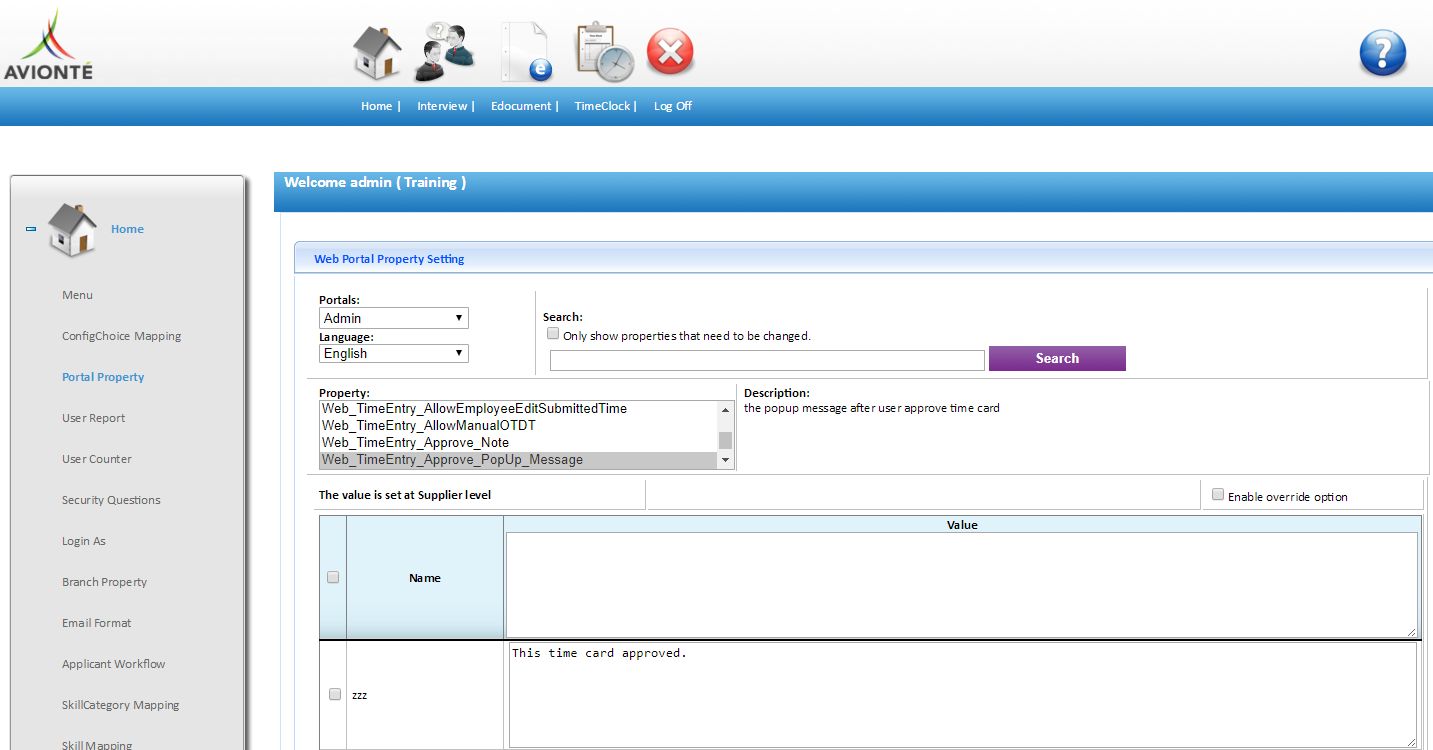This screenshot has height=750, width=1433.
Task: Open Security Questions in the sidebar
Action: coord(111,500)
